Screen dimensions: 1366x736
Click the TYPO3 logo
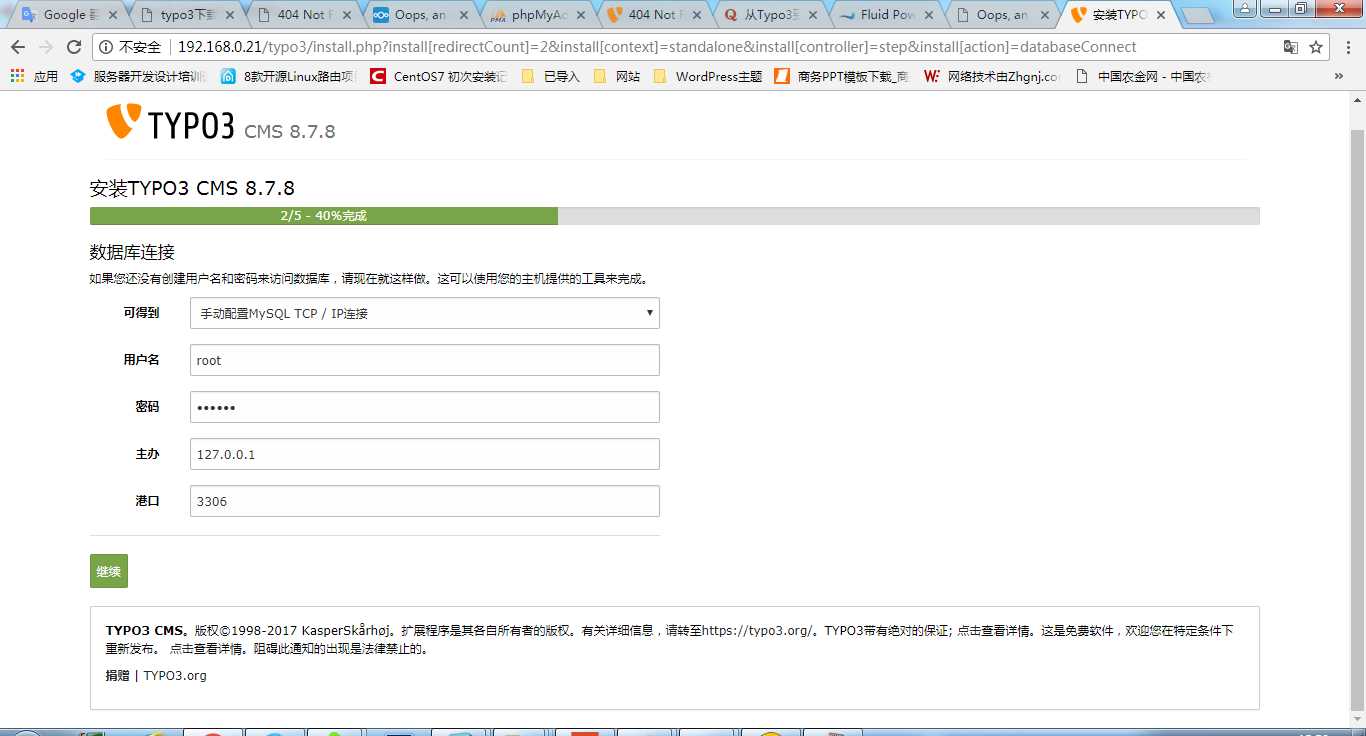[x=170, y=123]
